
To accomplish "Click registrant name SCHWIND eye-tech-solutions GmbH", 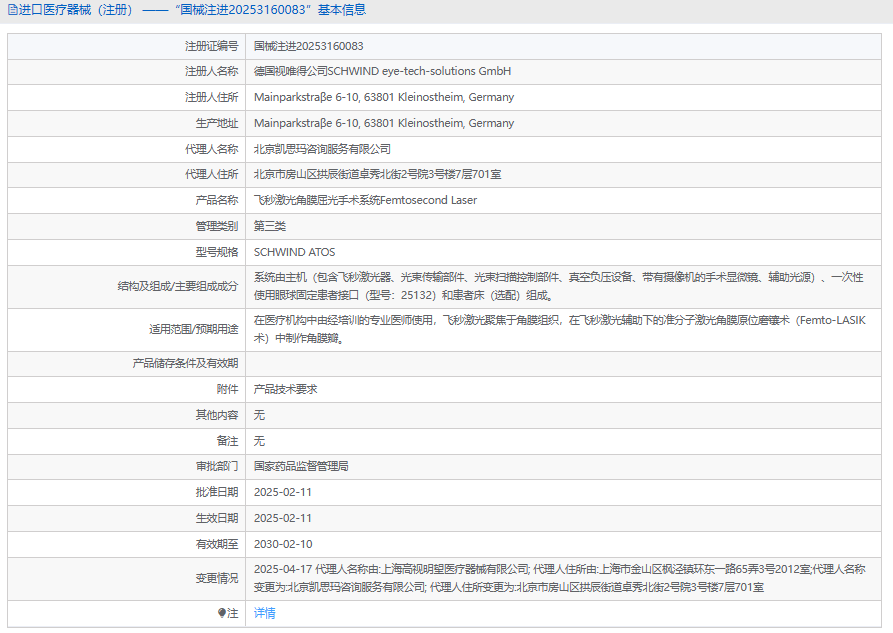I will click(382, 72).
